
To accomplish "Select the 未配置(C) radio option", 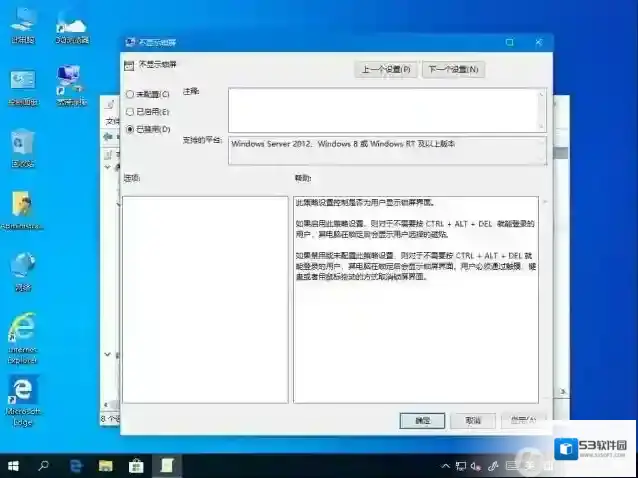I will 130,94.
